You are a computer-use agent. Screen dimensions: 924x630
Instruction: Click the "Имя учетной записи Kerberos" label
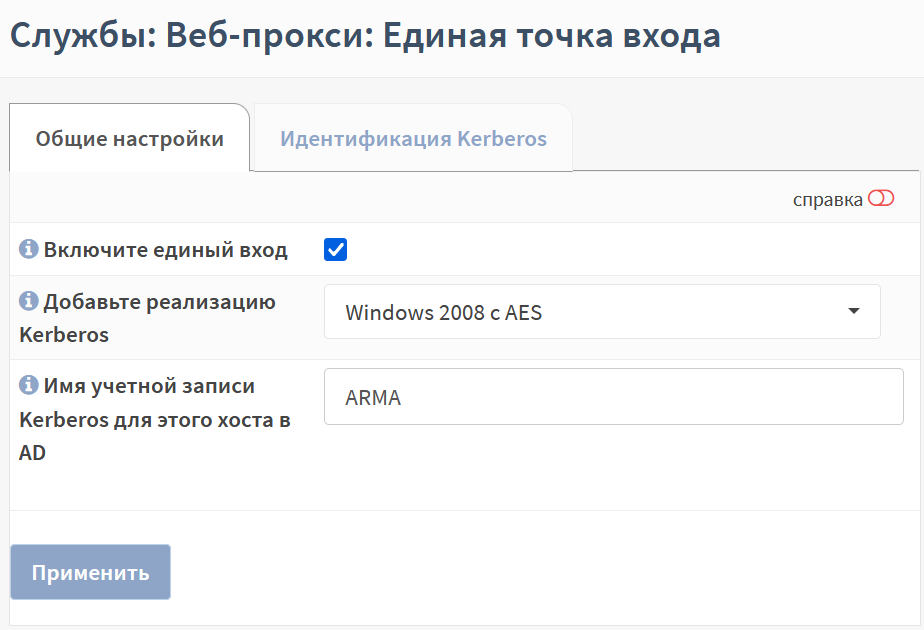(x=155, y=419)
